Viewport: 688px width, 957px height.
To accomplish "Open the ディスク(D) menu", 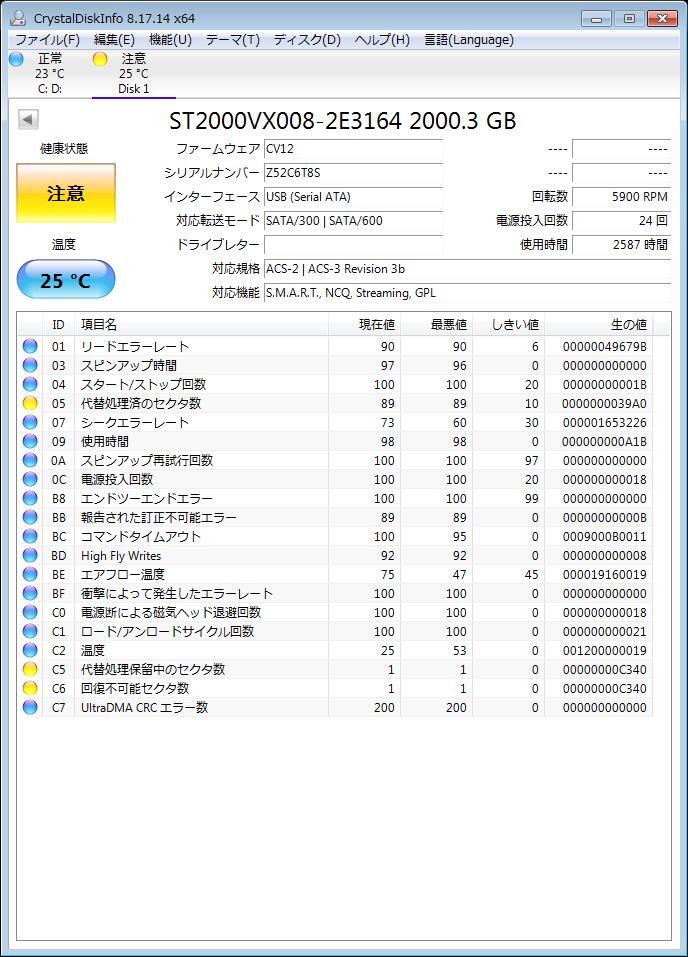I will (307, 40).
